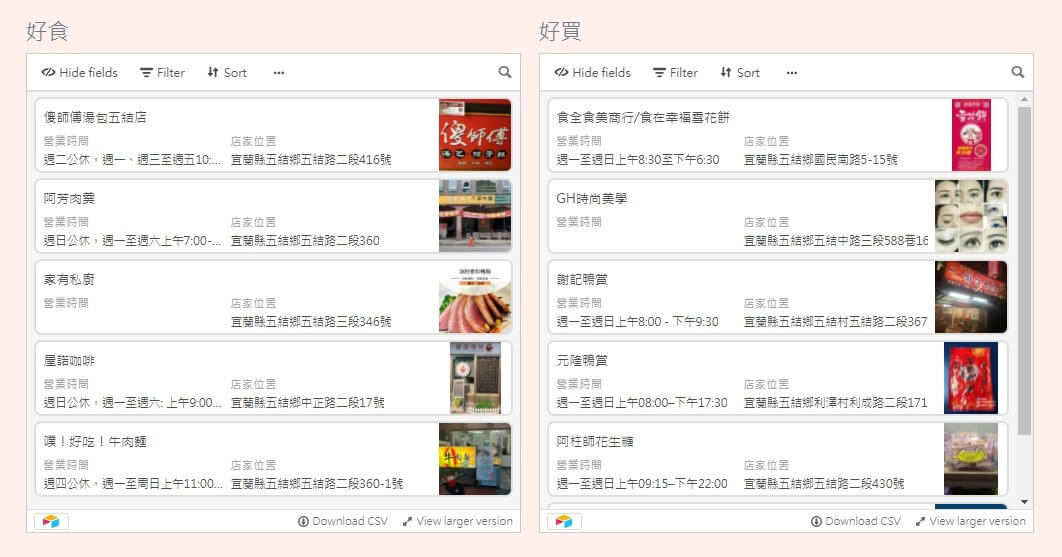The height and width of the screenshot is (557, 1062).
Task: Click the scrollbar thumb in the 好買 panel
Action: [x=1024, y=271]
